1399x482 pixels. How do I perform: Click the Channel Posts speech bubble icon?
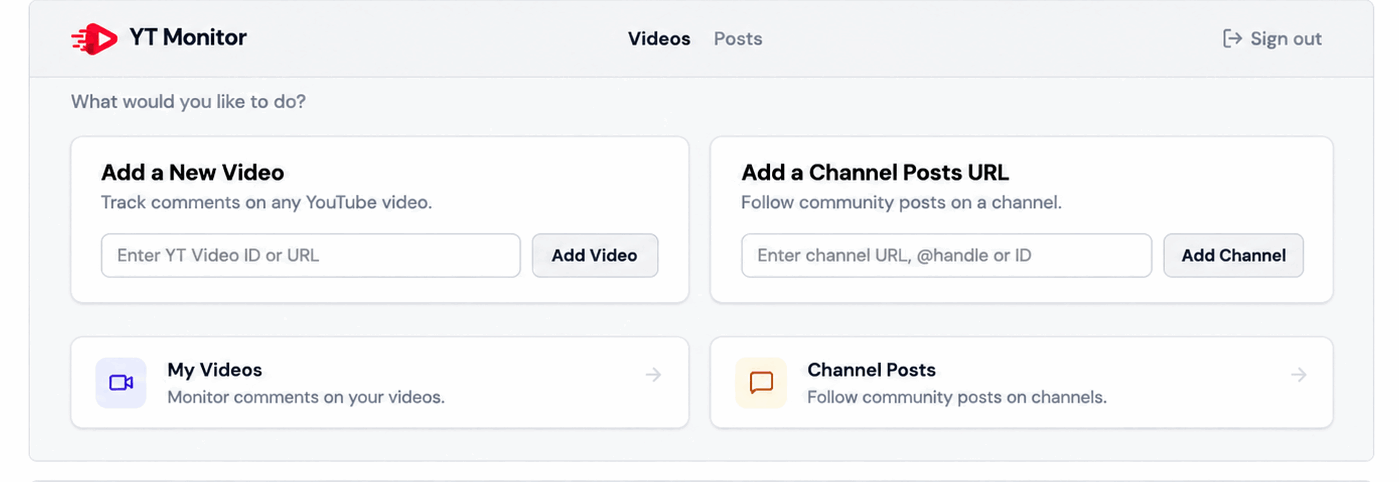click(761, 383)
